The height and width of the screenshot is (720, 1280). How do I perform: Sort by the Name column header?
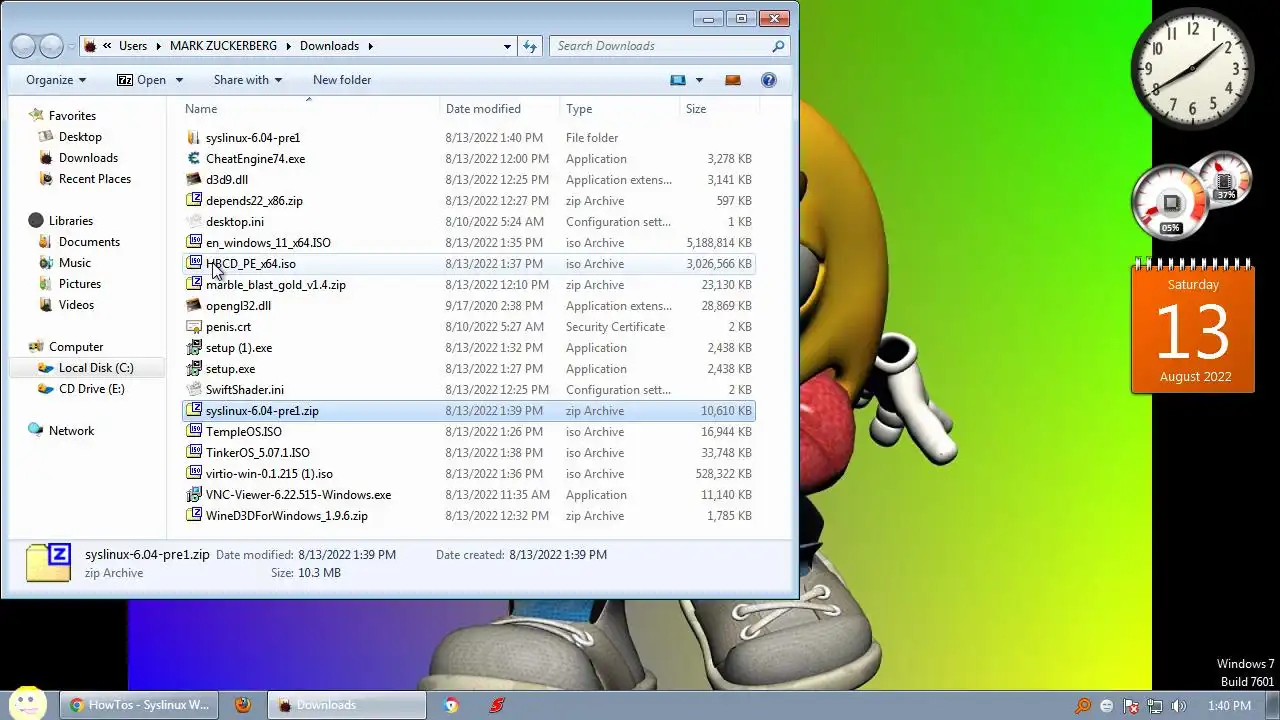310,109
